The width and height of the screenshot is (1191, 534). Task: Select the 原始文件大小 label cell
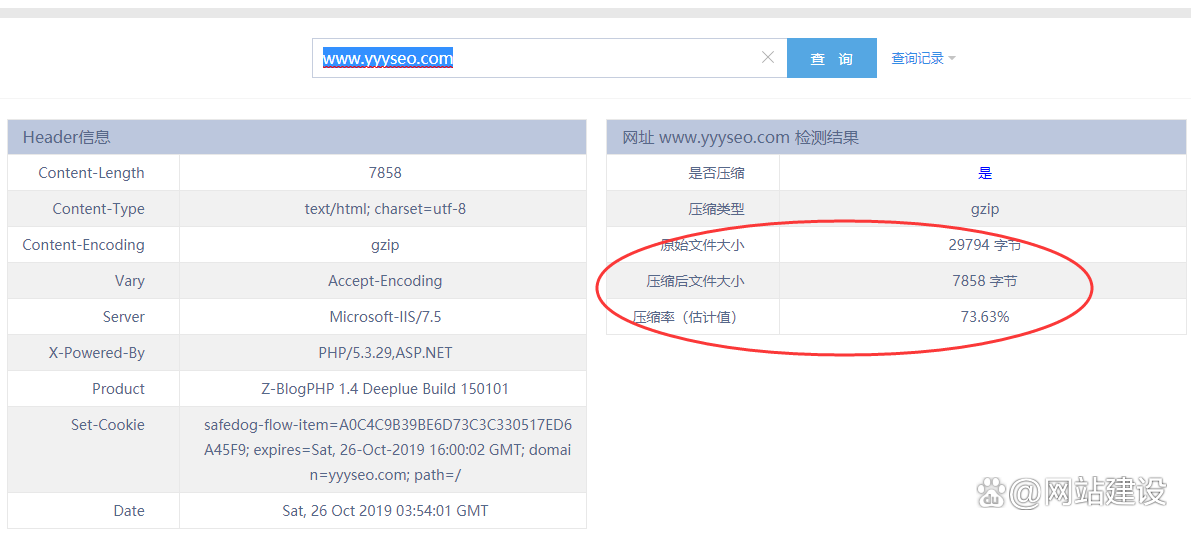coord(693,245)
